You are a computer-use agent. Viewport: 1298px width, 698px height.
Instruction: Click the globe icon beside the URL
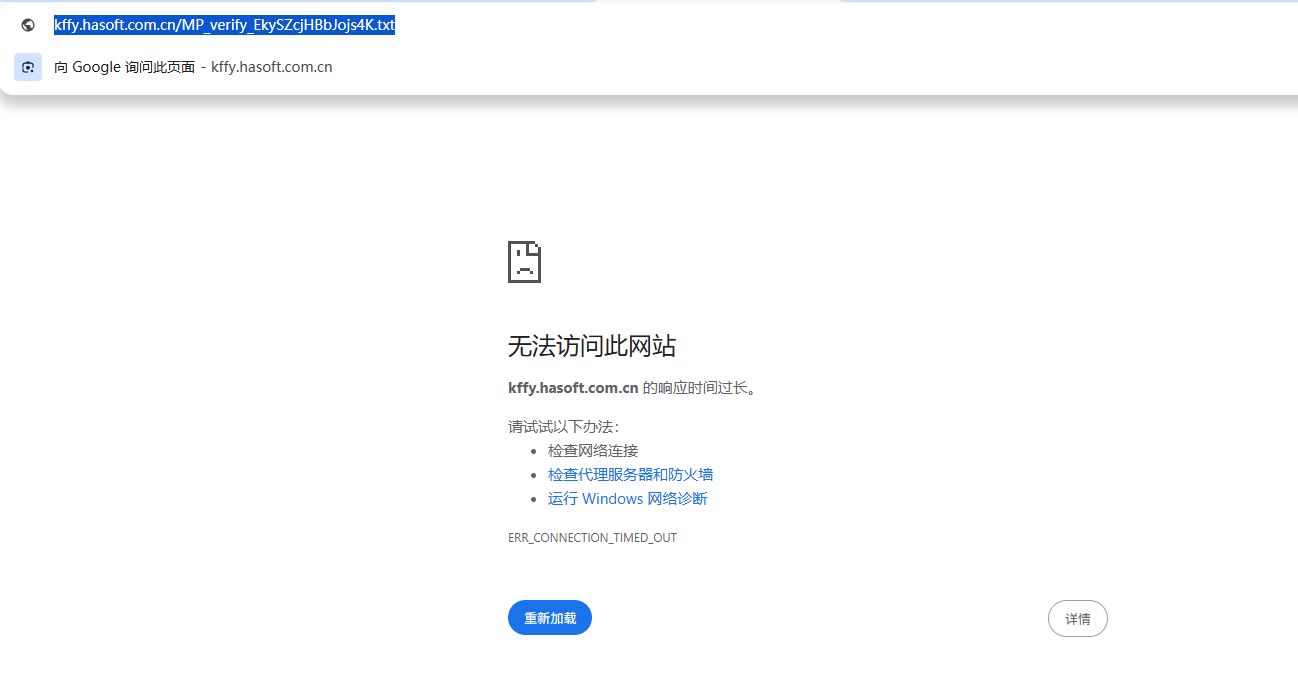(x=28, y=26)
